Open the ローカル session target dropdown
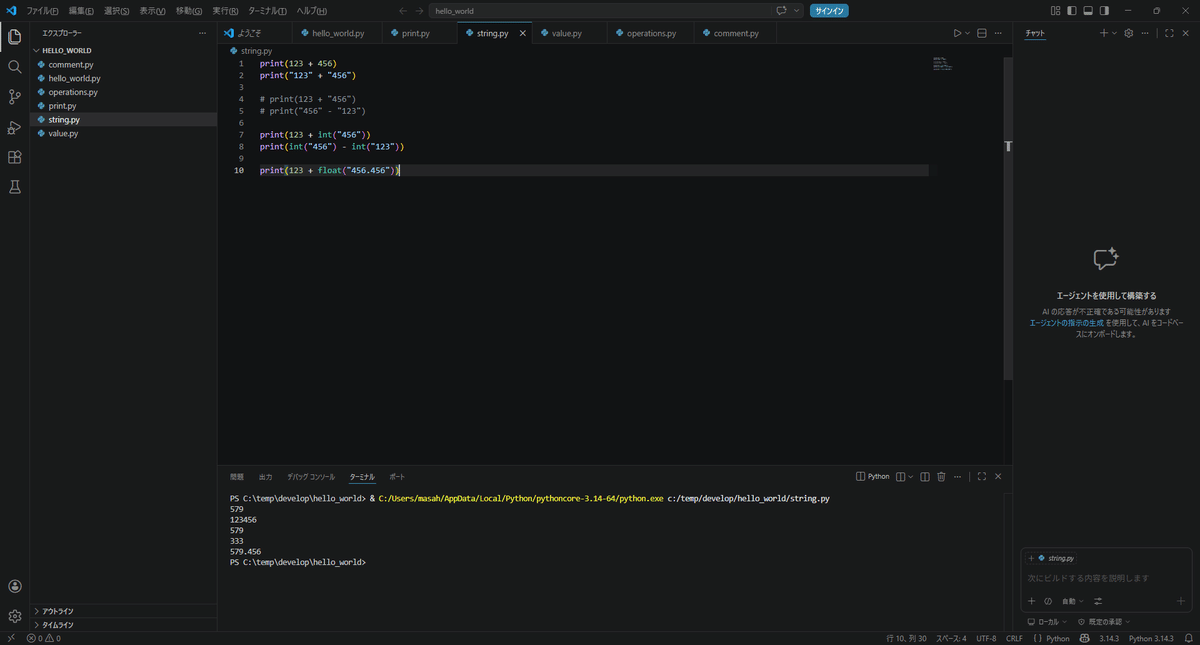 (x=1047, y=622)
